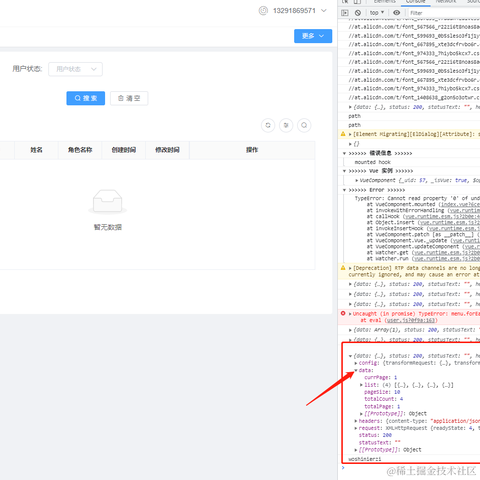Open the blue 更多 dropdown button
This screenshot has height=480, width=480.
[x=313, y=36]
